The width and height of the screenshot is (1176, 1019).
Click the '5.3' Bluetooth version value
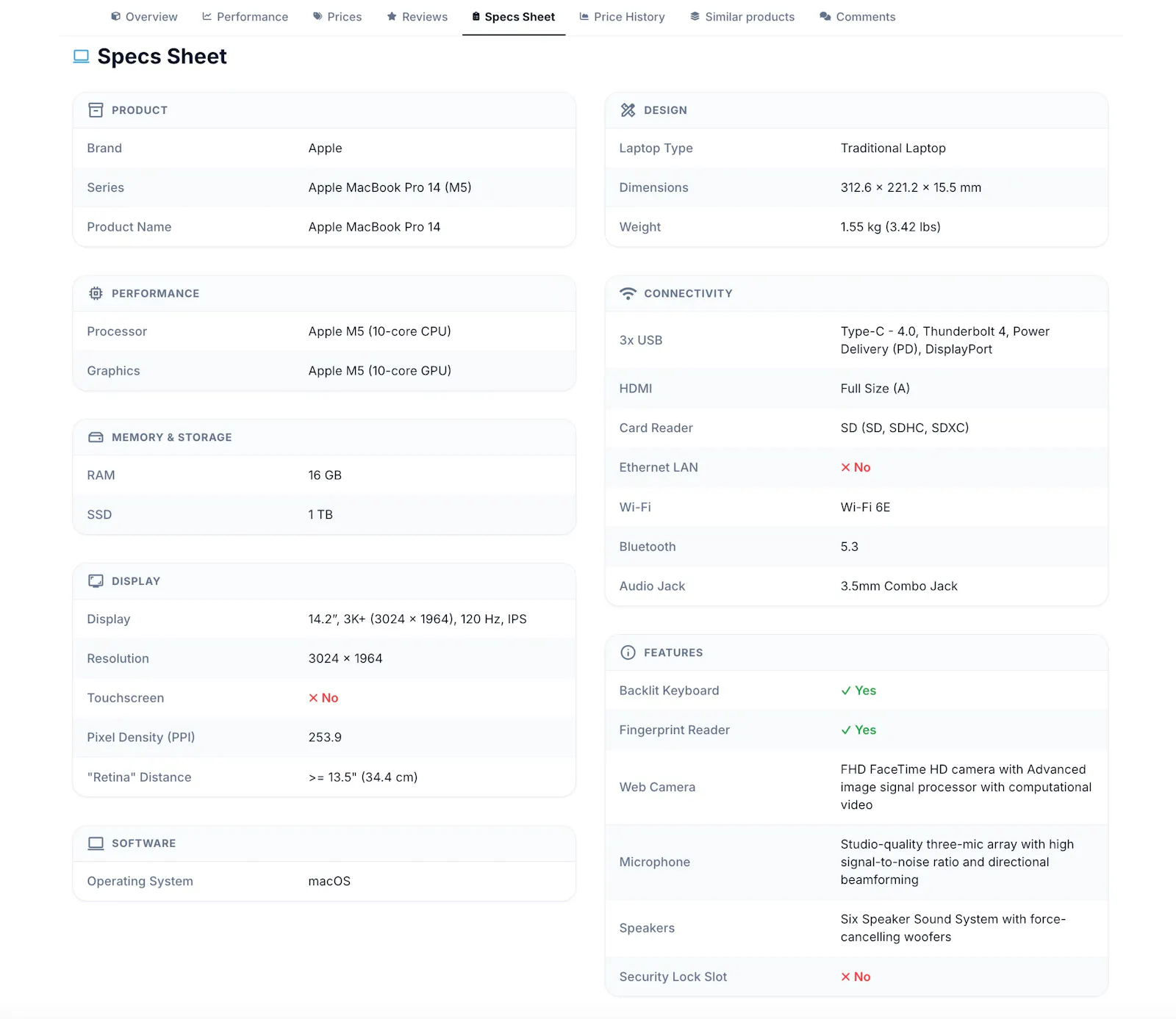coord(849,547)
